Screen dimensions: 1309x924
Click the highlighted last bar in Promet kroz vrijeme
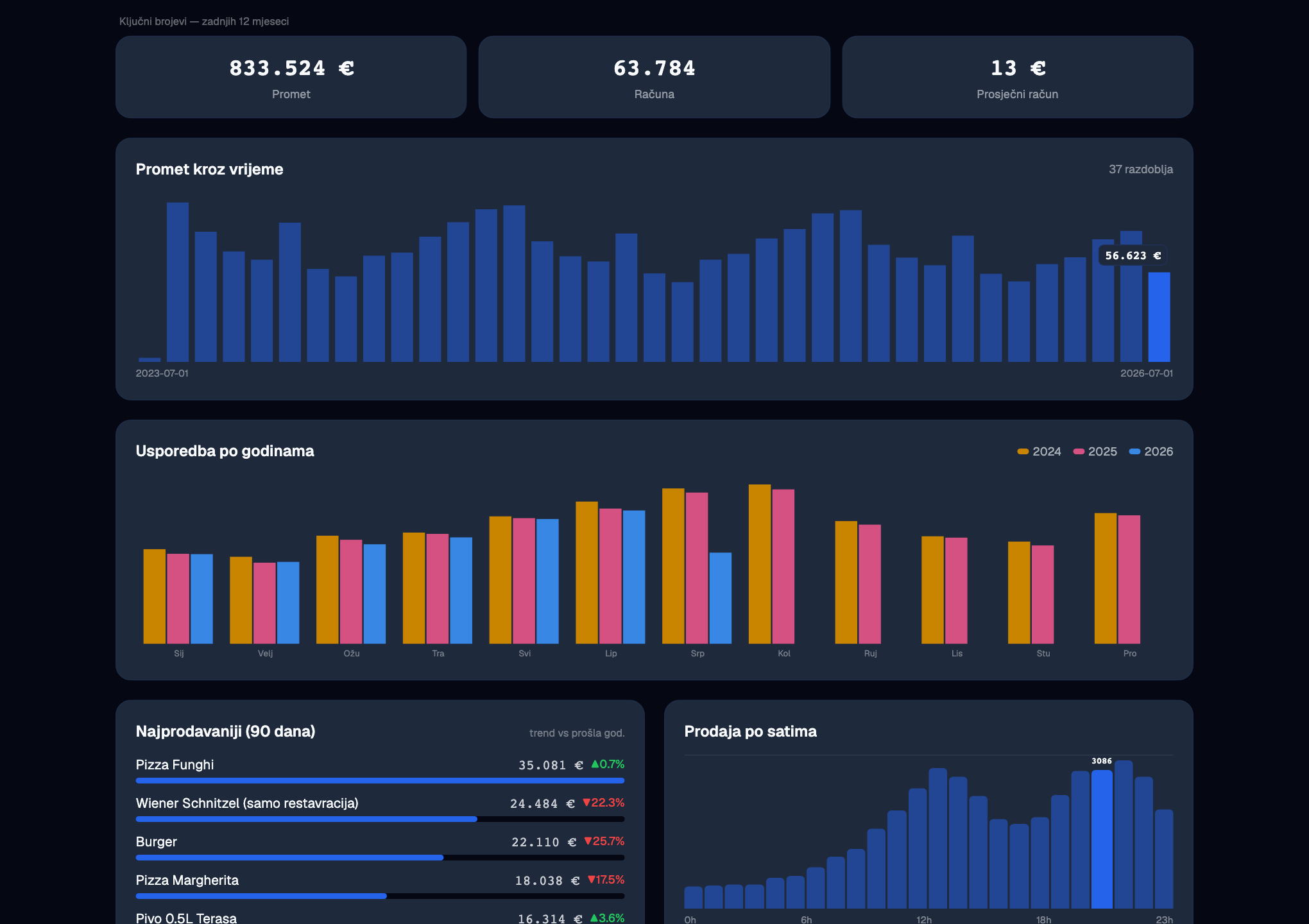click(x=1159, y=317)
